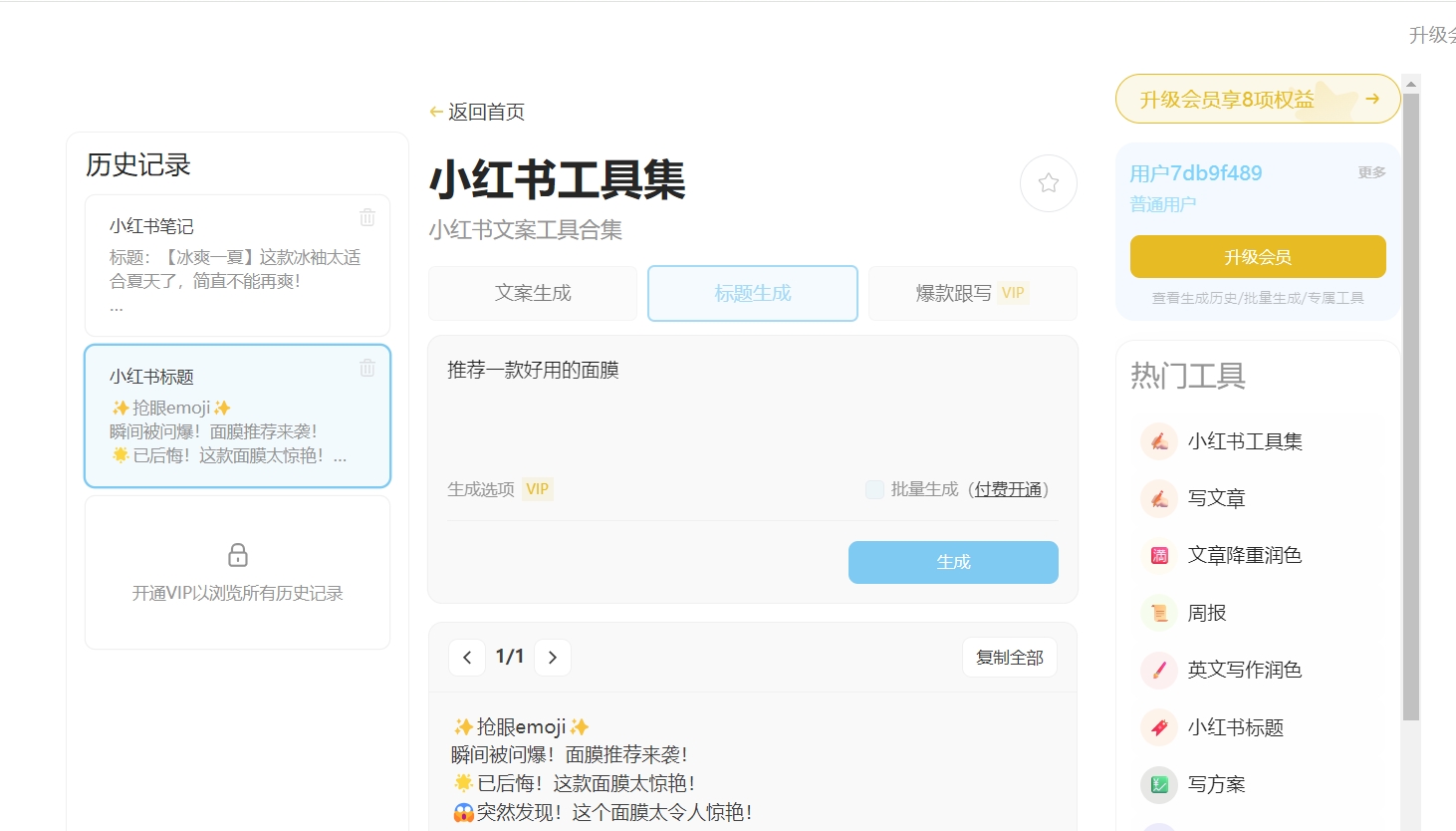Click the 复制全部 button
The image size is (1456, 831).
click(1009, 657)
